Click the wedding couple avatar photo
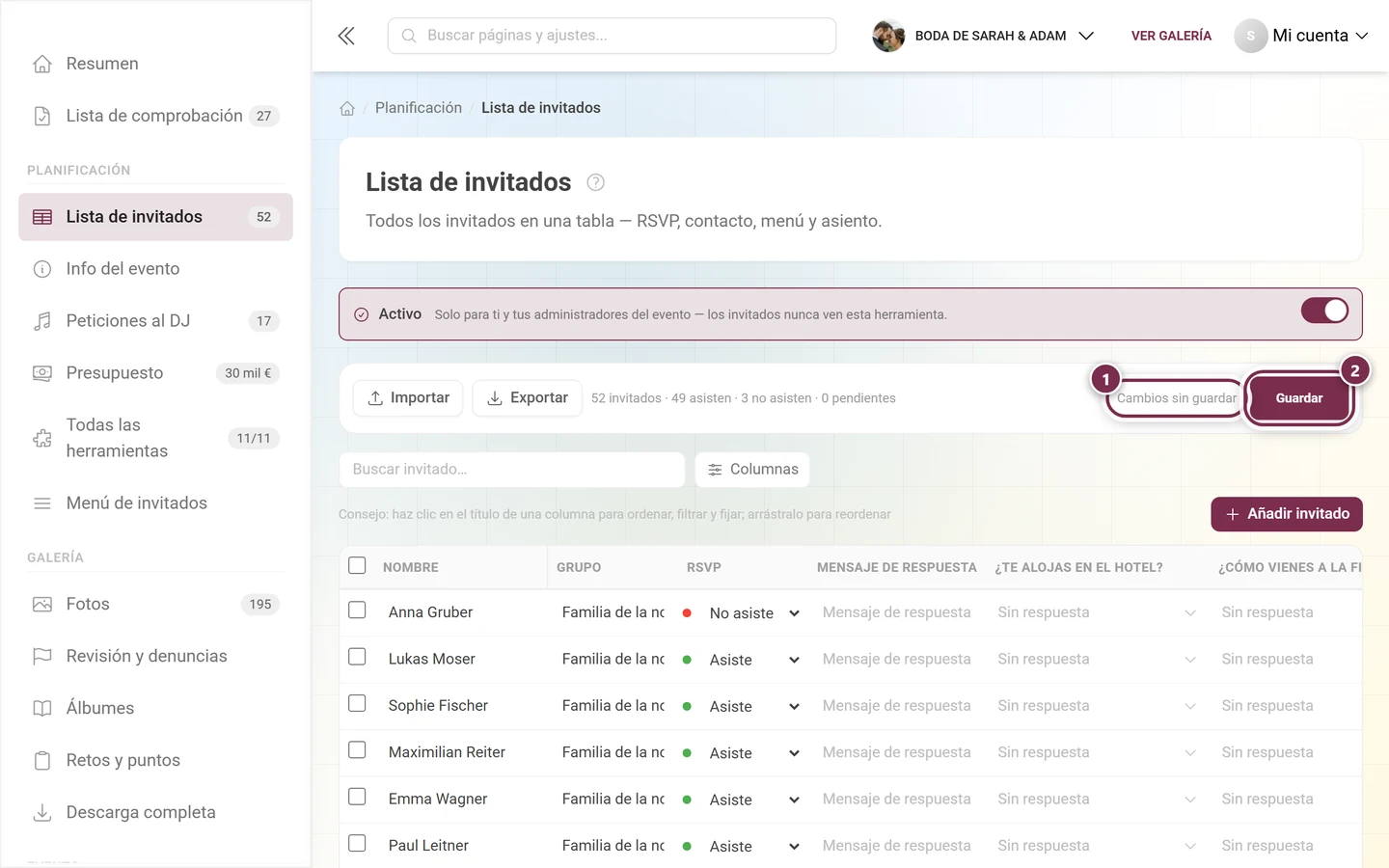The height and width of the screenshot is (868, 1389). pos(888,36)
